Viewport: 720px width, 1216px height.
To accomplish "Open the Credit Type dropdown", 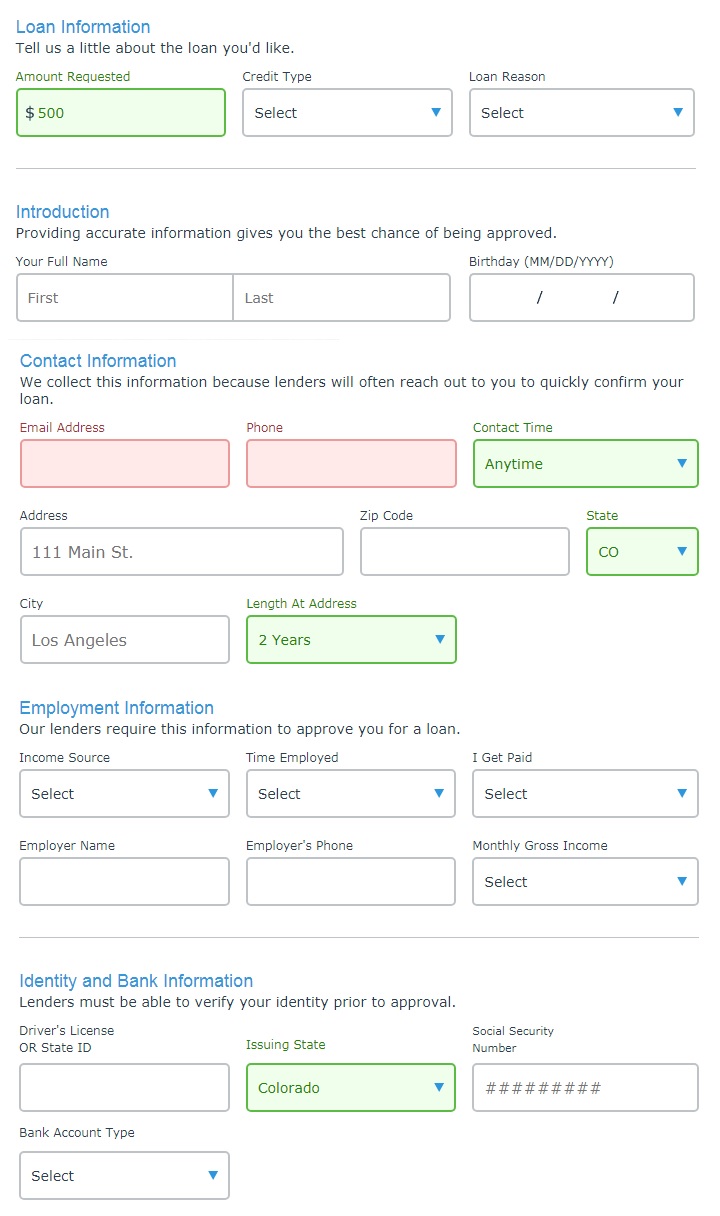I will 347,113.
